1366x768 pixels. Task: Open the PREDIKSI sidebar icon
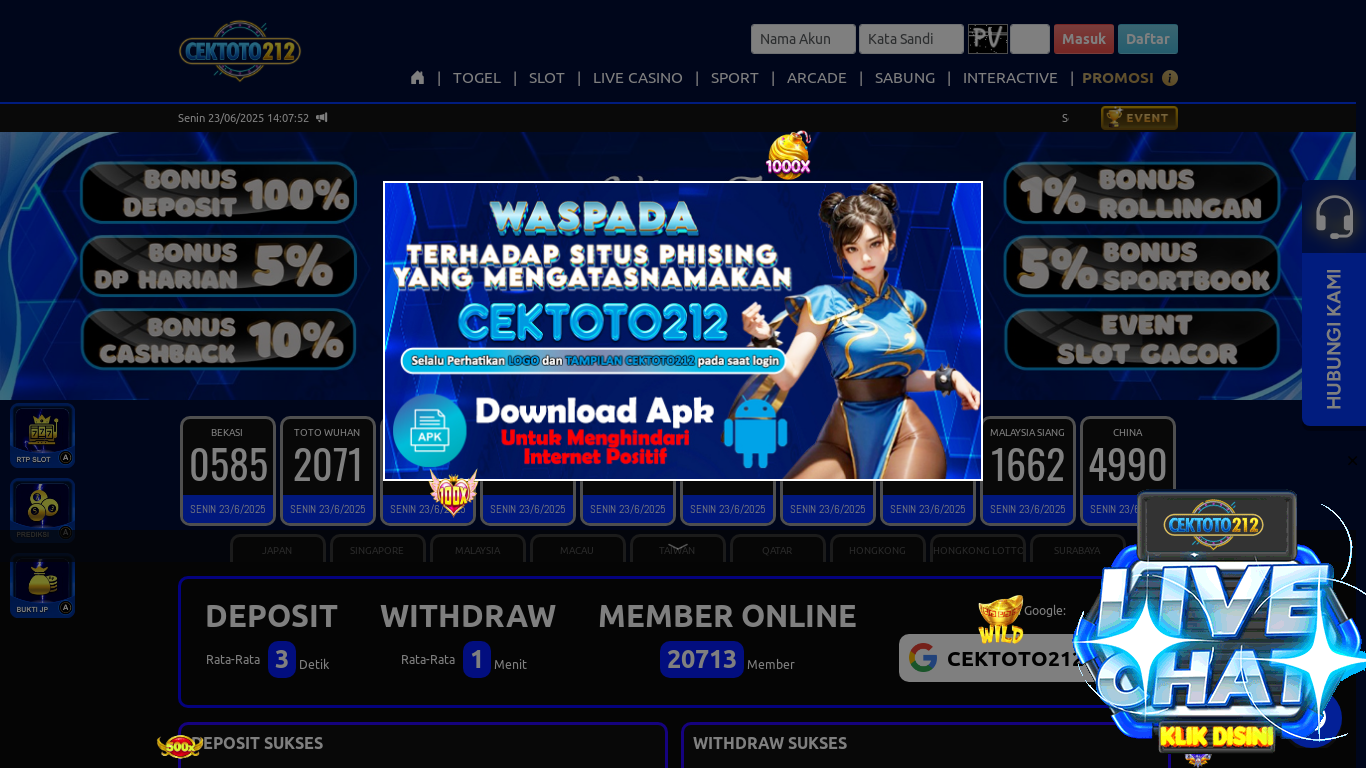click(42, 511)
